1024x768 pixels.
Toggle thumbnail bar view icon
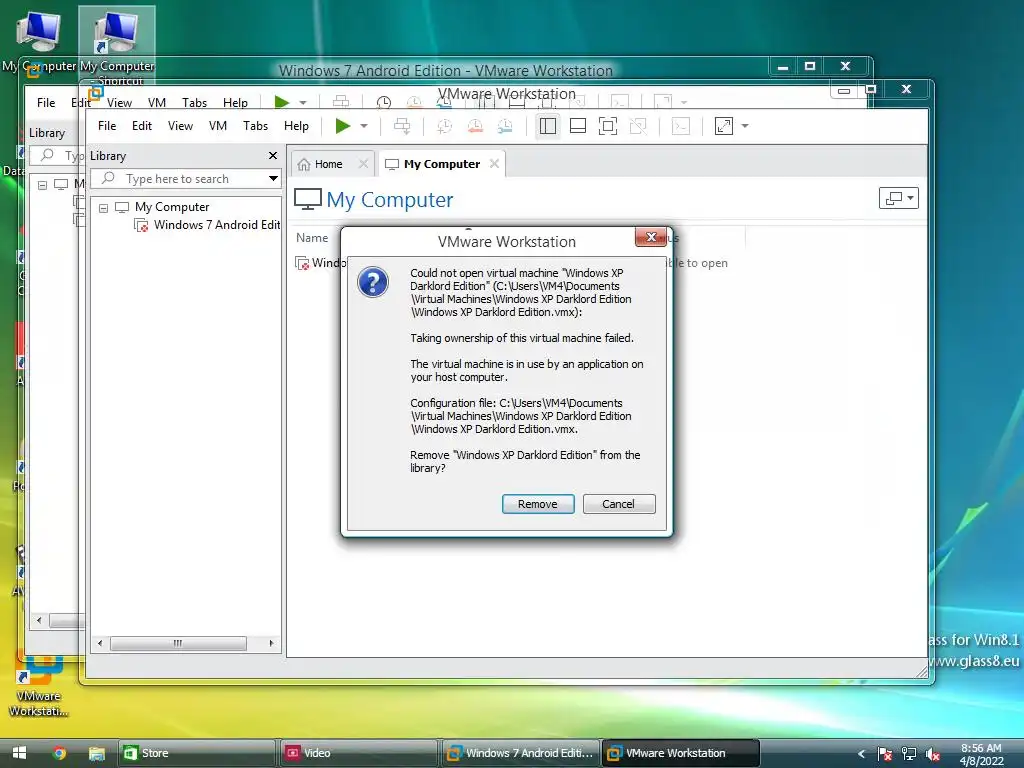pos(578,126)
